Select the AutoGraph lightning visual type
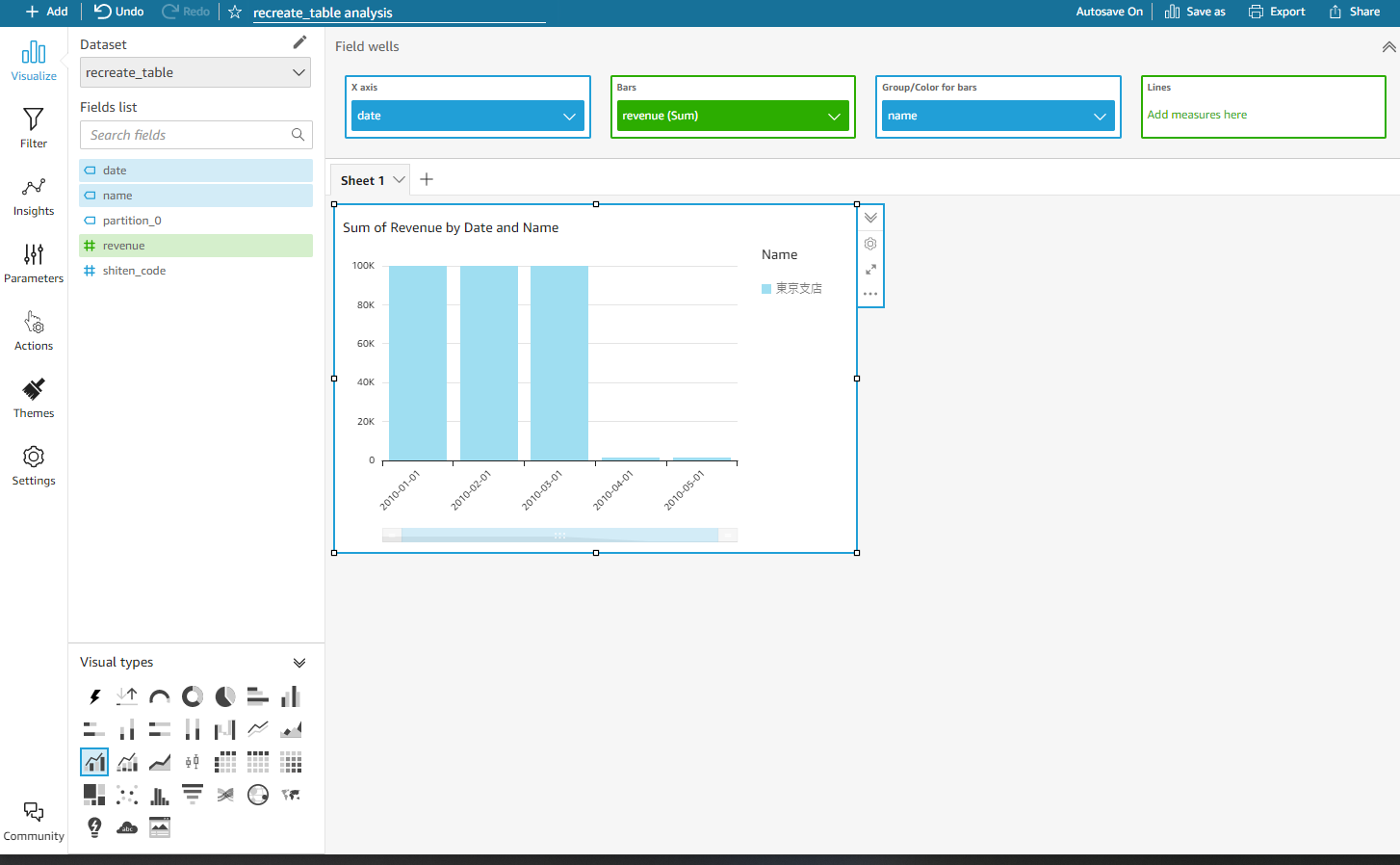 point(94,696)
